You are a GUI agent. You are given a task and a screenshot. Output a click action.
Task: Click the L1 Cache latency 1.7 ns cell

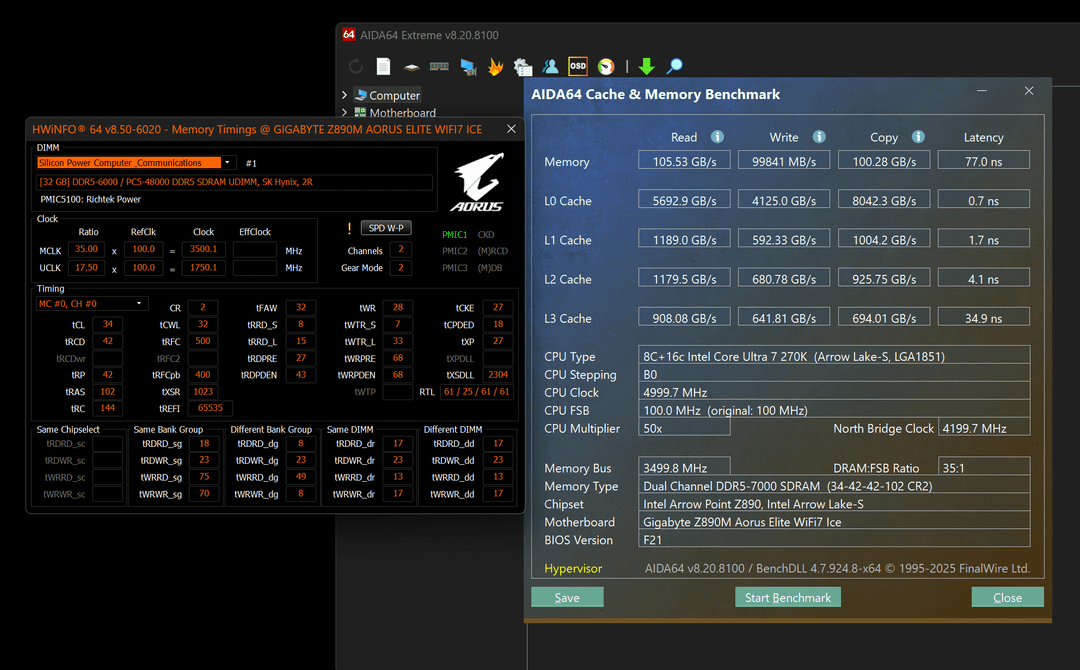pyautogui.click(x=984, y=240)
